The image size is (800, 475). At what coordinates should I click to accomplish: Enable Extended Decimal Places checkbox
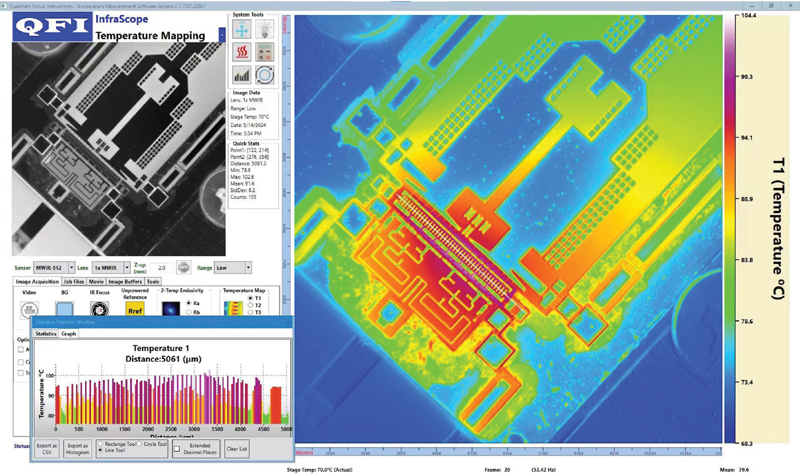coord(176,448)
